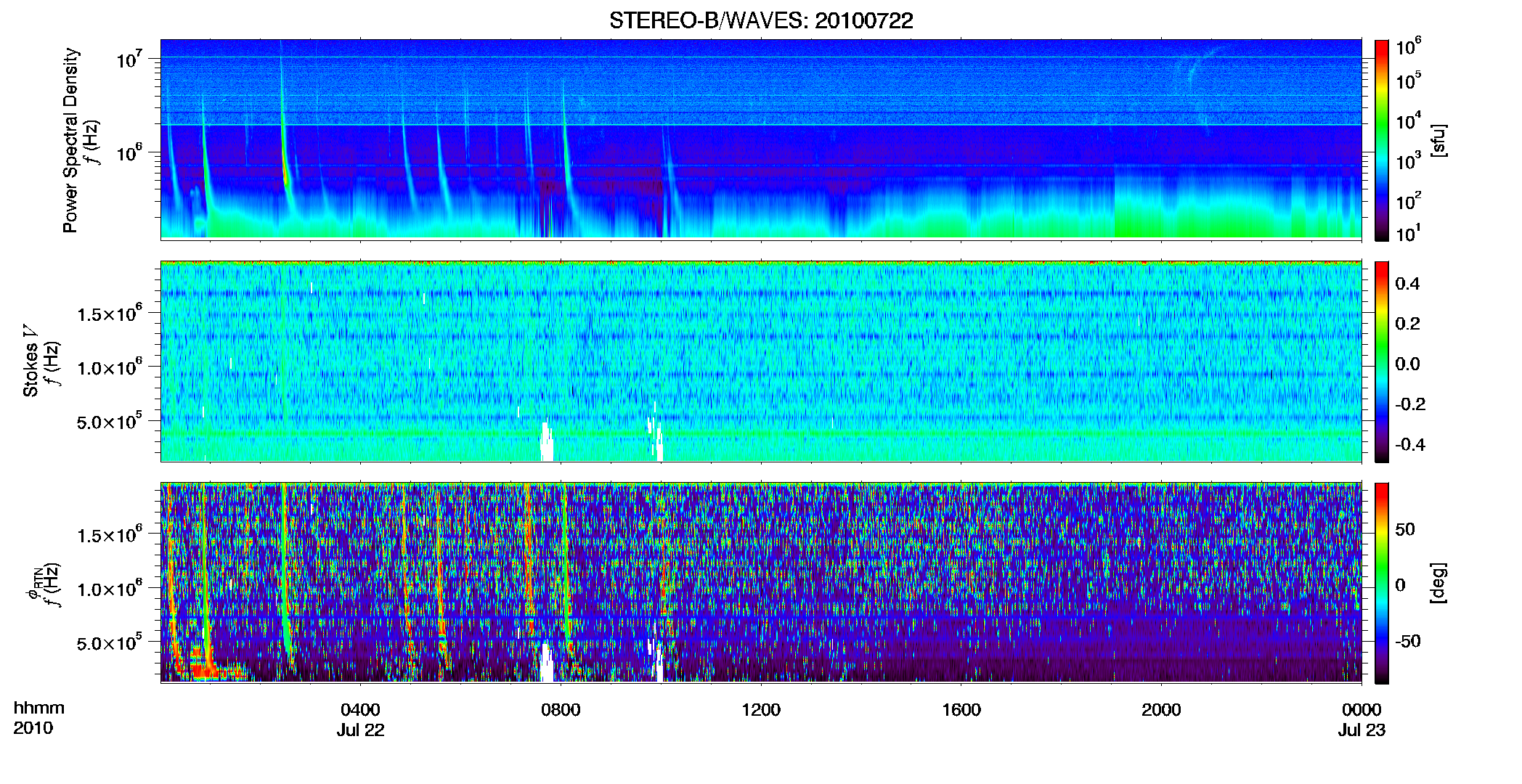The image size is (1522, 784).
Task: Click the [deg] colorbar unit label
Action: pos(1438,583)
